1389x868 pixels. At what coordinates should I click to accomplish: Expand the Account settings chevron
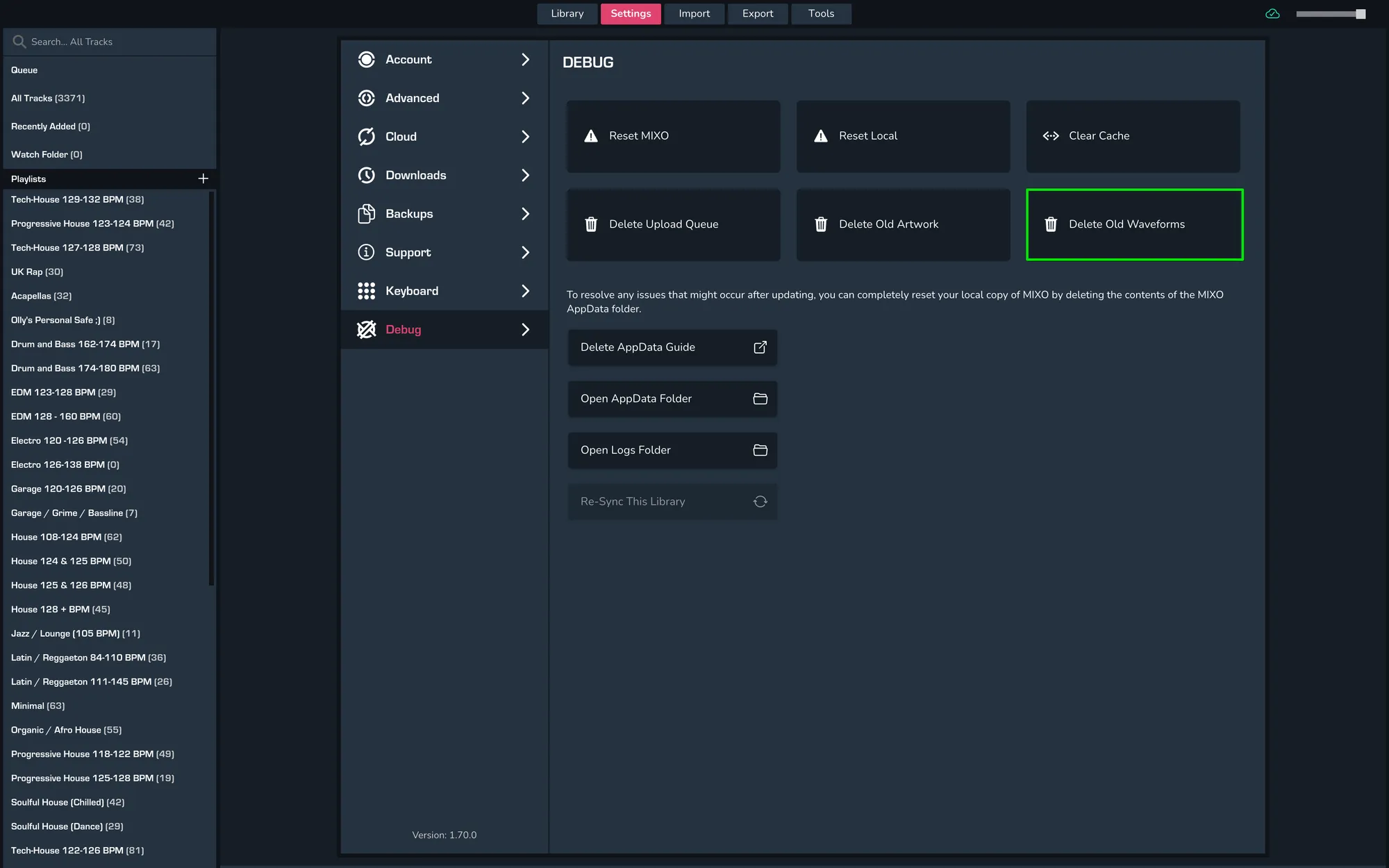[526, 60]
